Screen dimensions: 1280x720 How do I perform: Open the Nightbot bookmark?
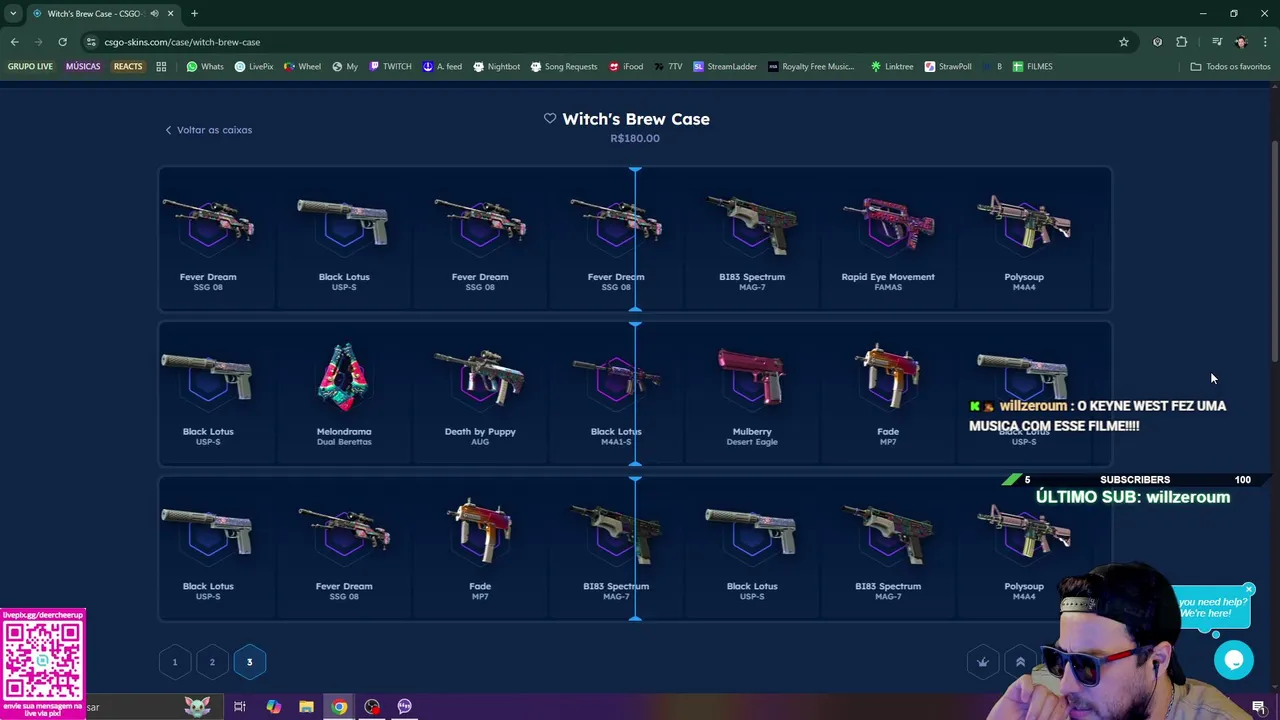coord(497,66)
